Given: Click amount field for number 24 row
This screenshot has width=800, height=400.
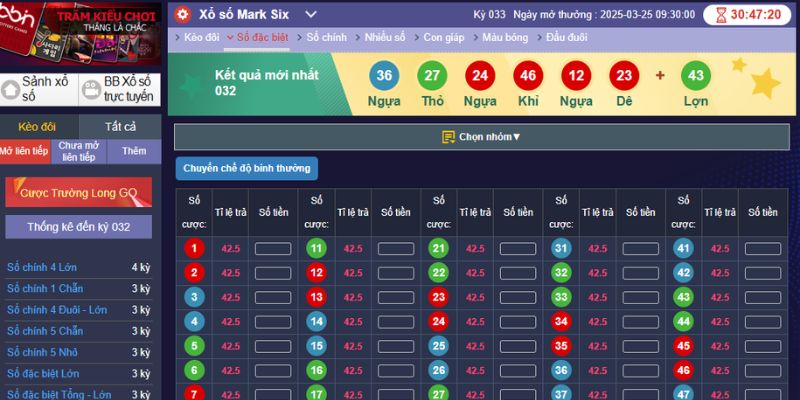Looking at the screenshot, I should (x=518, y=321).
